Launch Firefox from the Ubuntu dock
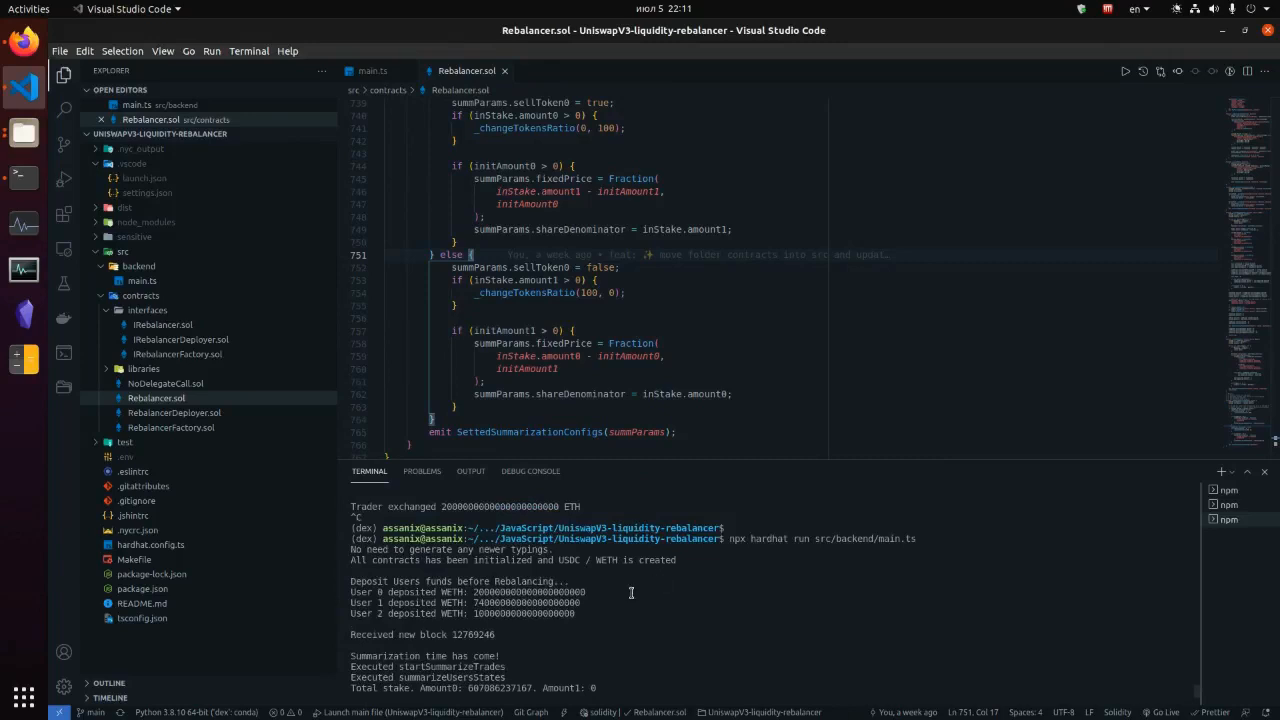 (24, 42)
